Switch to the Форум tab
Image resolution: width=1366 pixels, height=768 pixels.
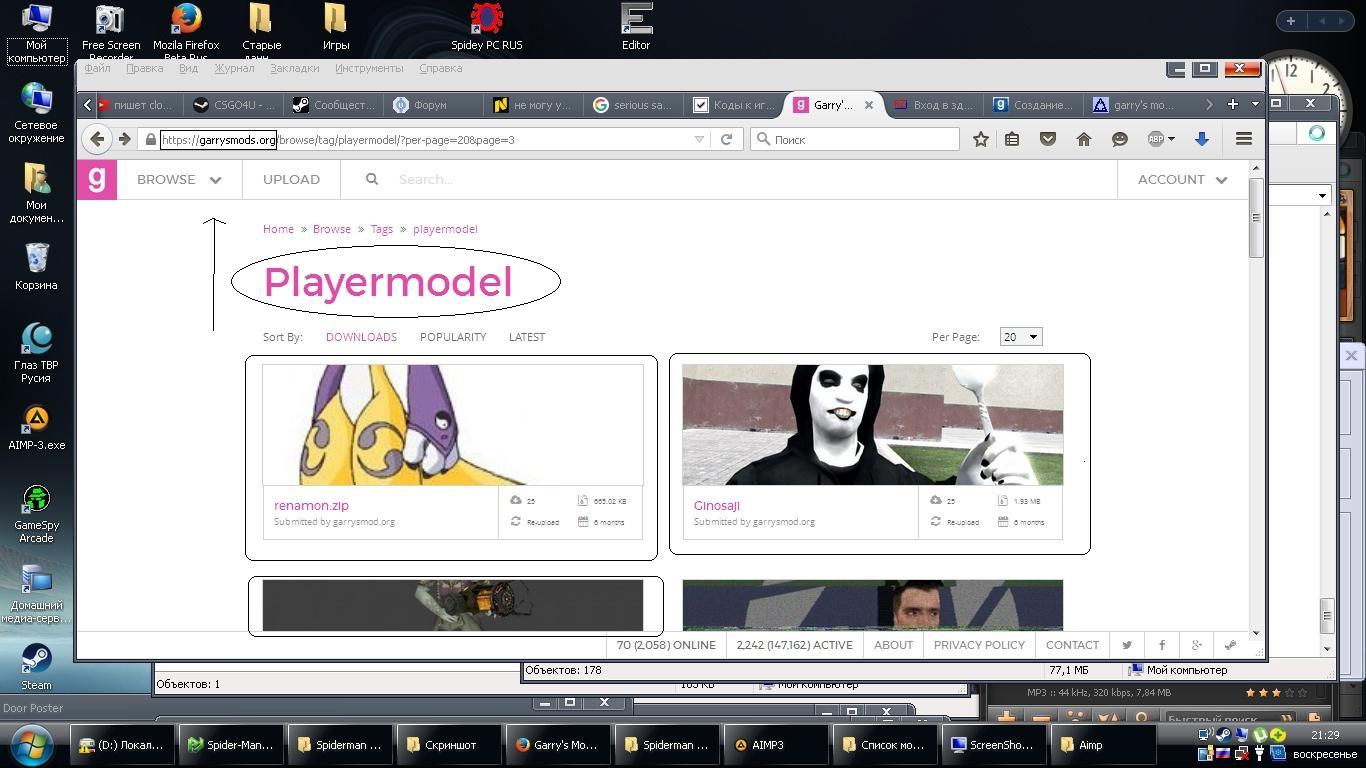coord(431,104)
